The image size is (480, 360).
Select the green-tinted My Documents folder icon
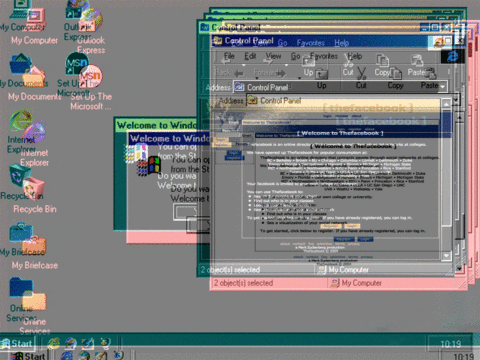21,63
